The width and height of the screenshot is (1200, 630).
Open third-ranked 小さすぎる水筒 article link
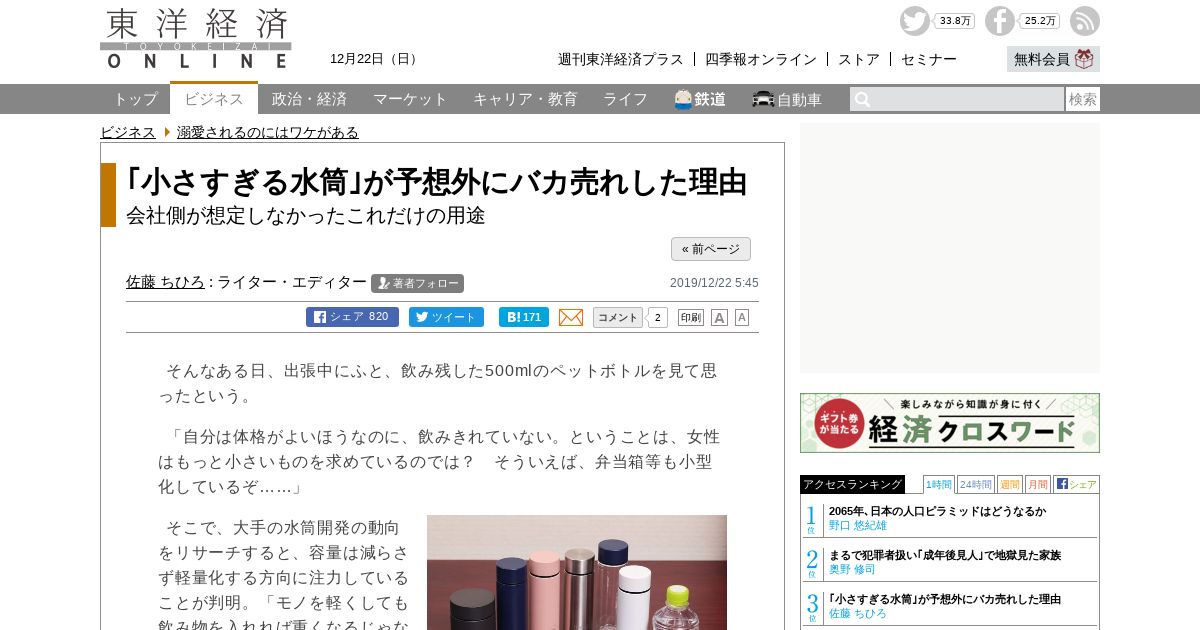(945, 599)
